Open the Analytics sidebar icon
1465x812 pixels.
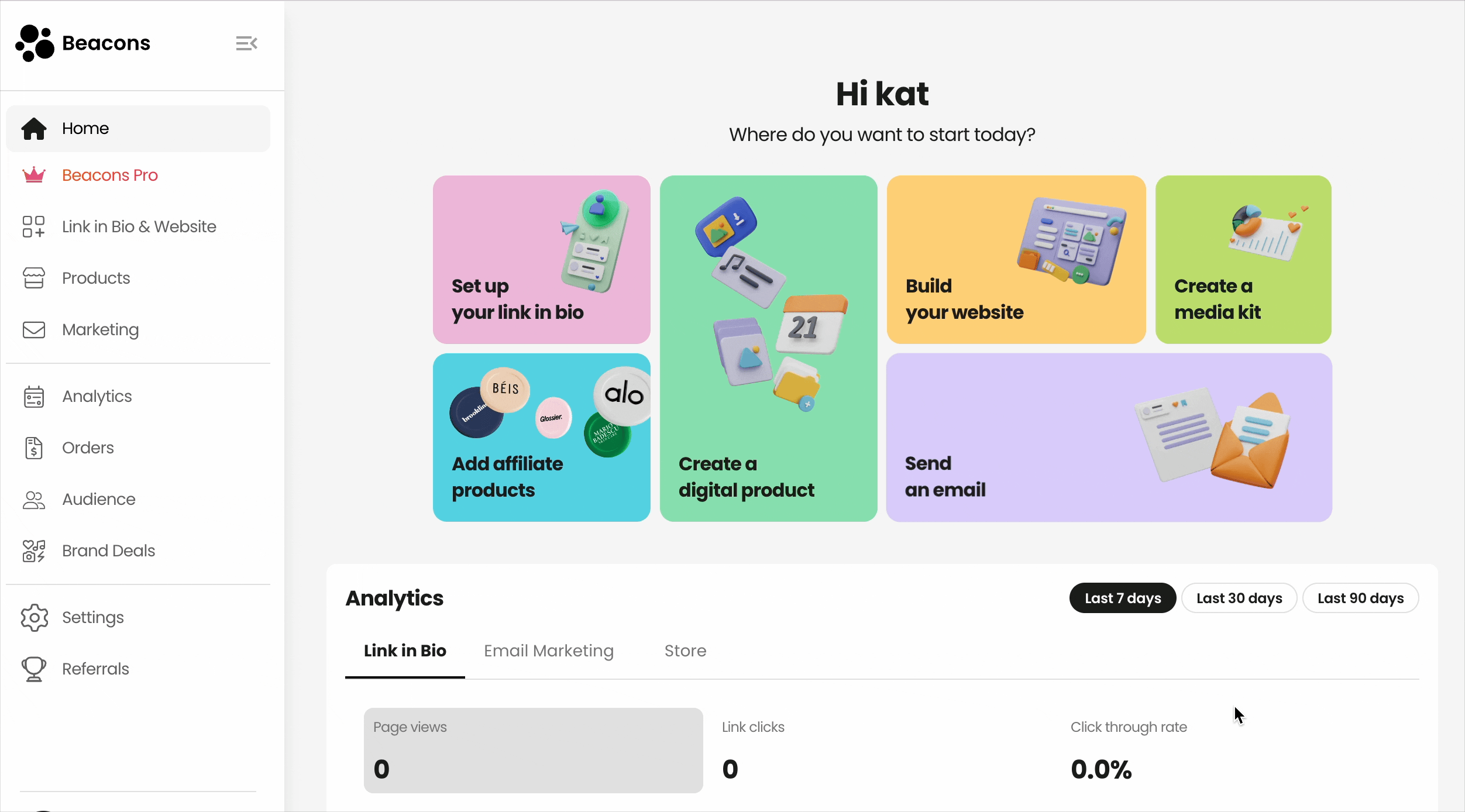click(34, 396)
